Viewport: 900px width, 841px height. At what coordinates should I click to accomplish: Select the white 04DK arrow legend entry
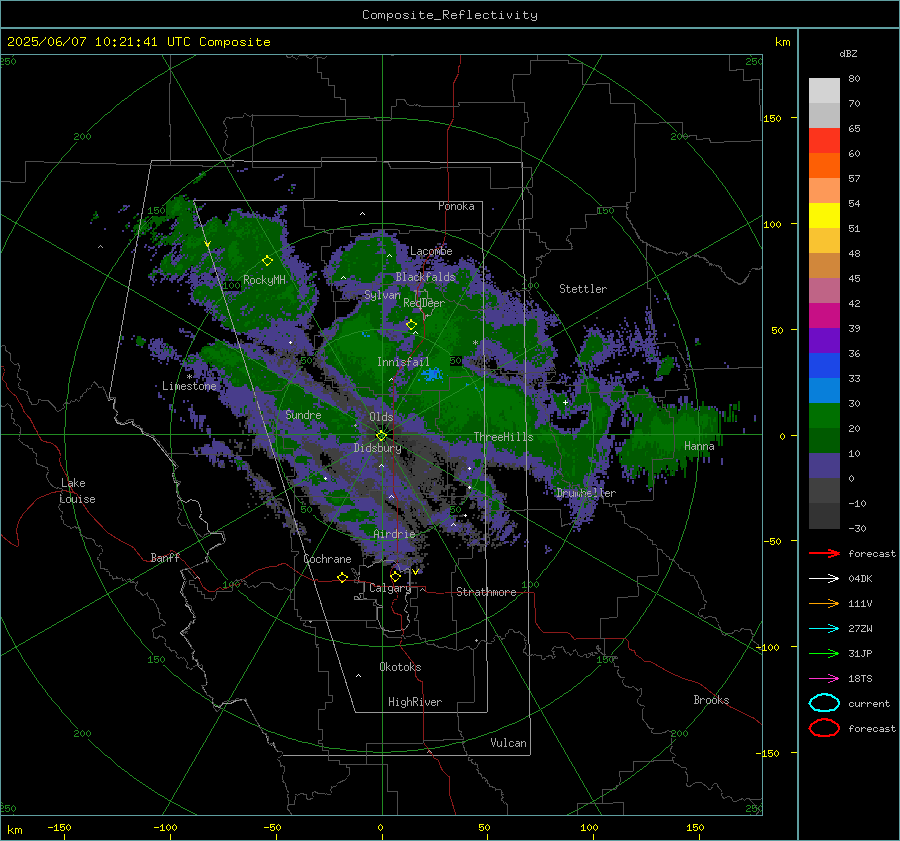[824, 578]
